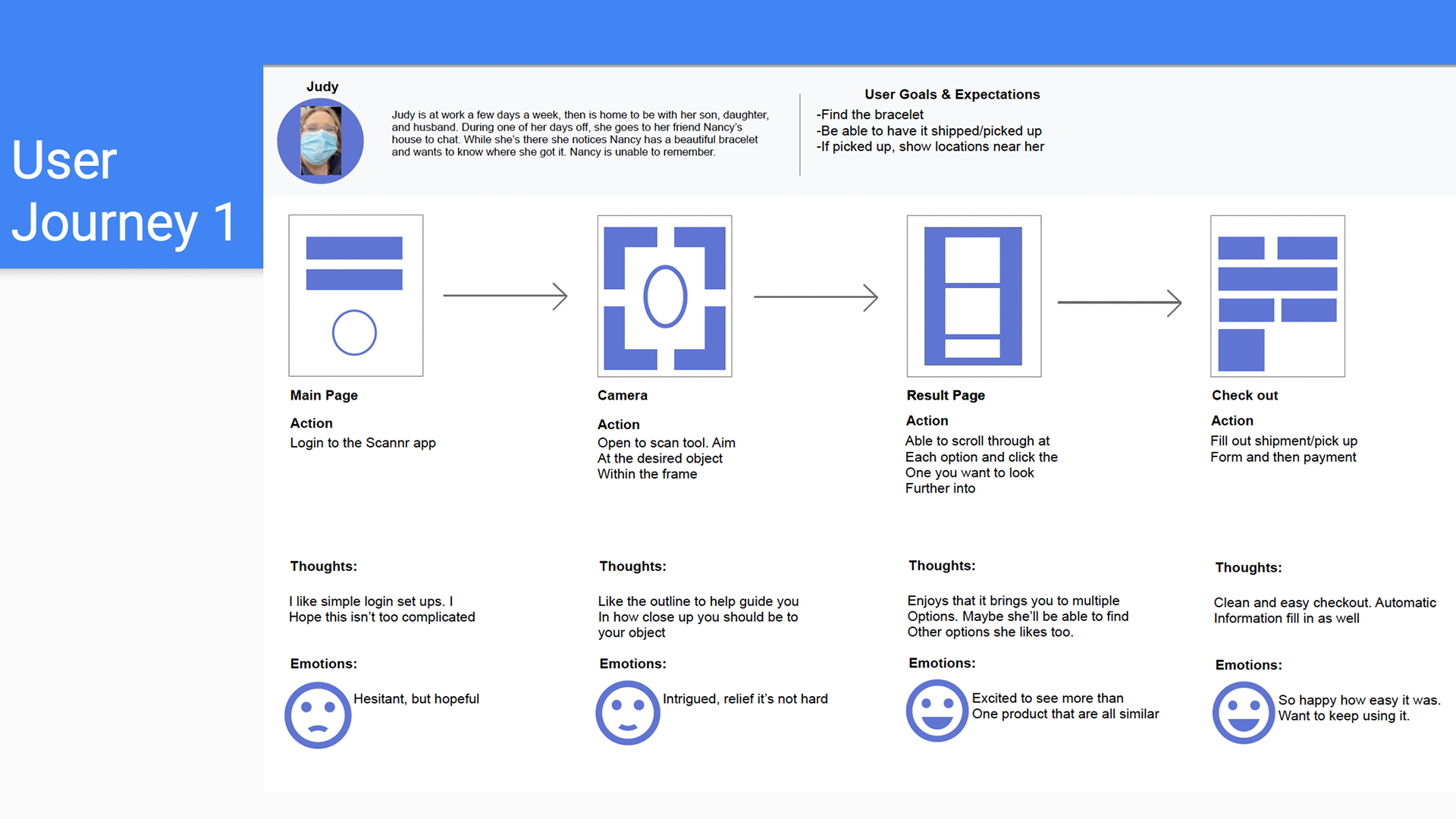
Task: Select the Result Page label
Action: point(946,395)
